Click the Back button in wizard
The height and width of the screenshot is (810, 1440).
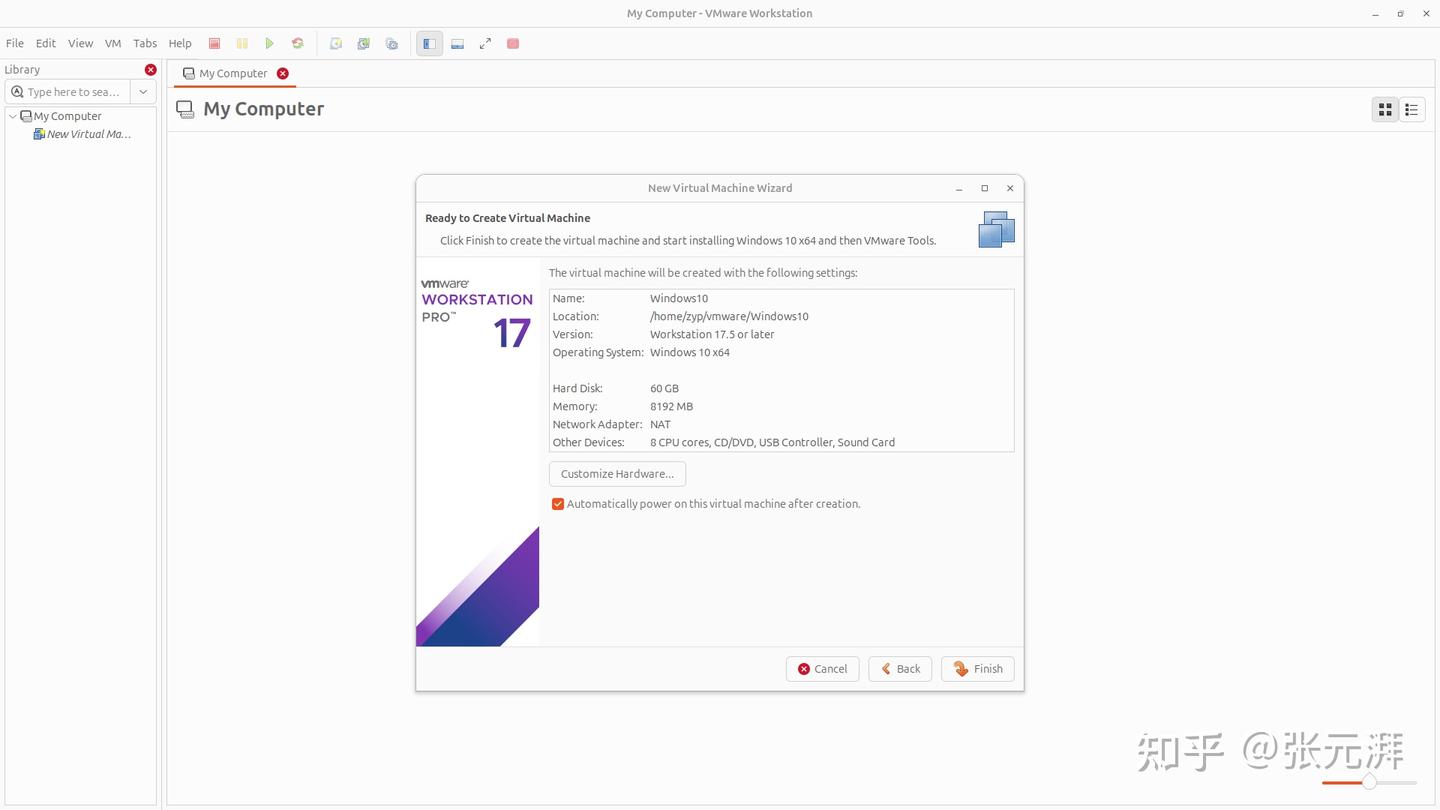pos(900,669)
